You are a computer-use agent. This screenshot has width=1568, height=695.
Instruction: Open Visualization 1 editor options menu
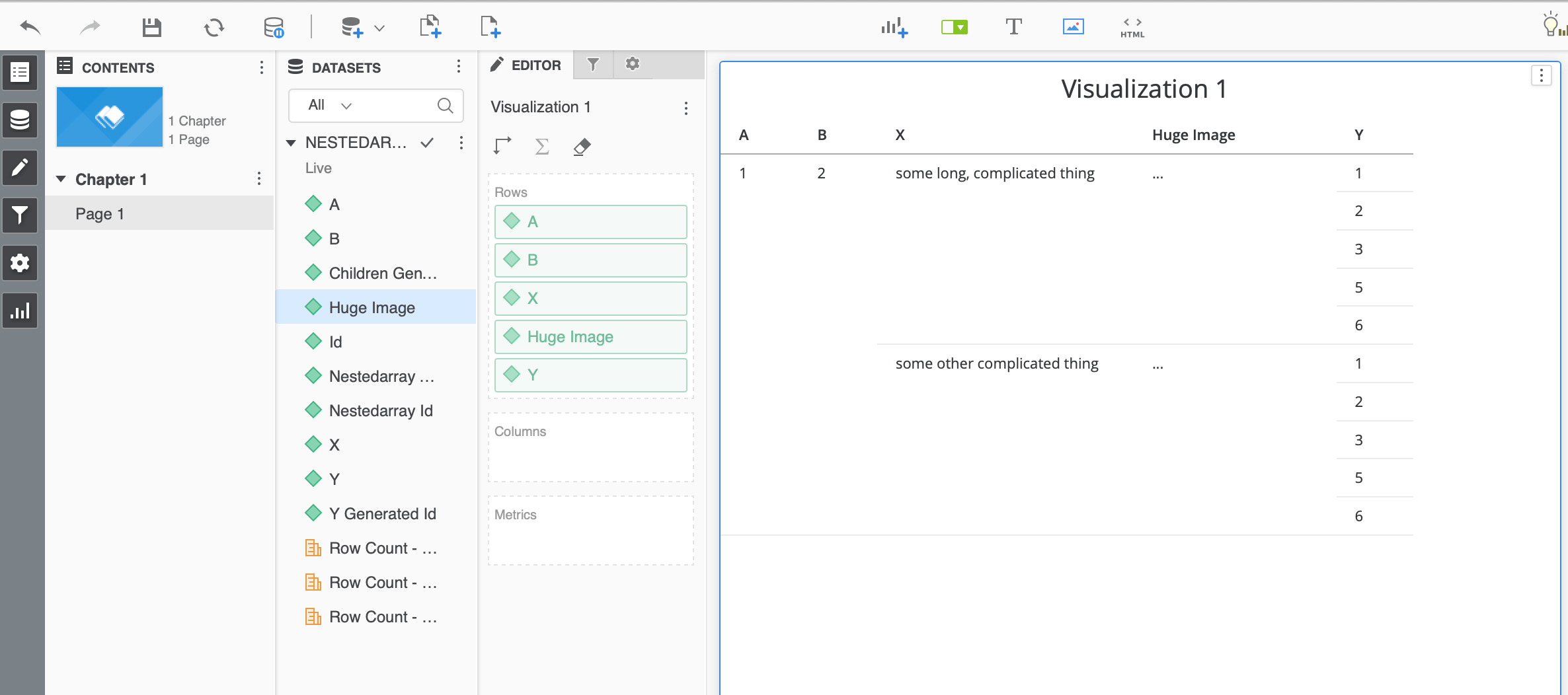[686, 108]
